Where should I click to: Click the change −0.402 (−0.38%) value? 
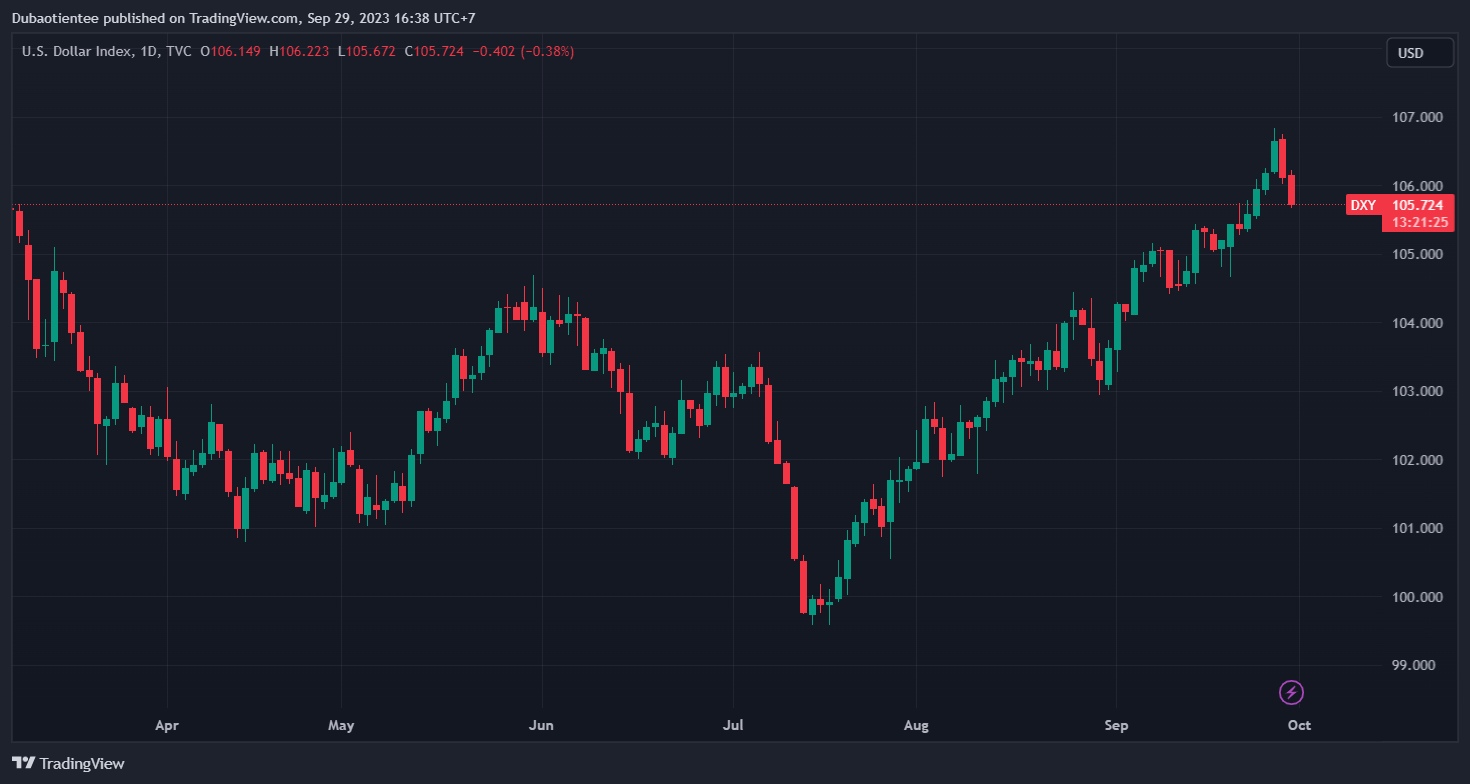pos(522,51)
